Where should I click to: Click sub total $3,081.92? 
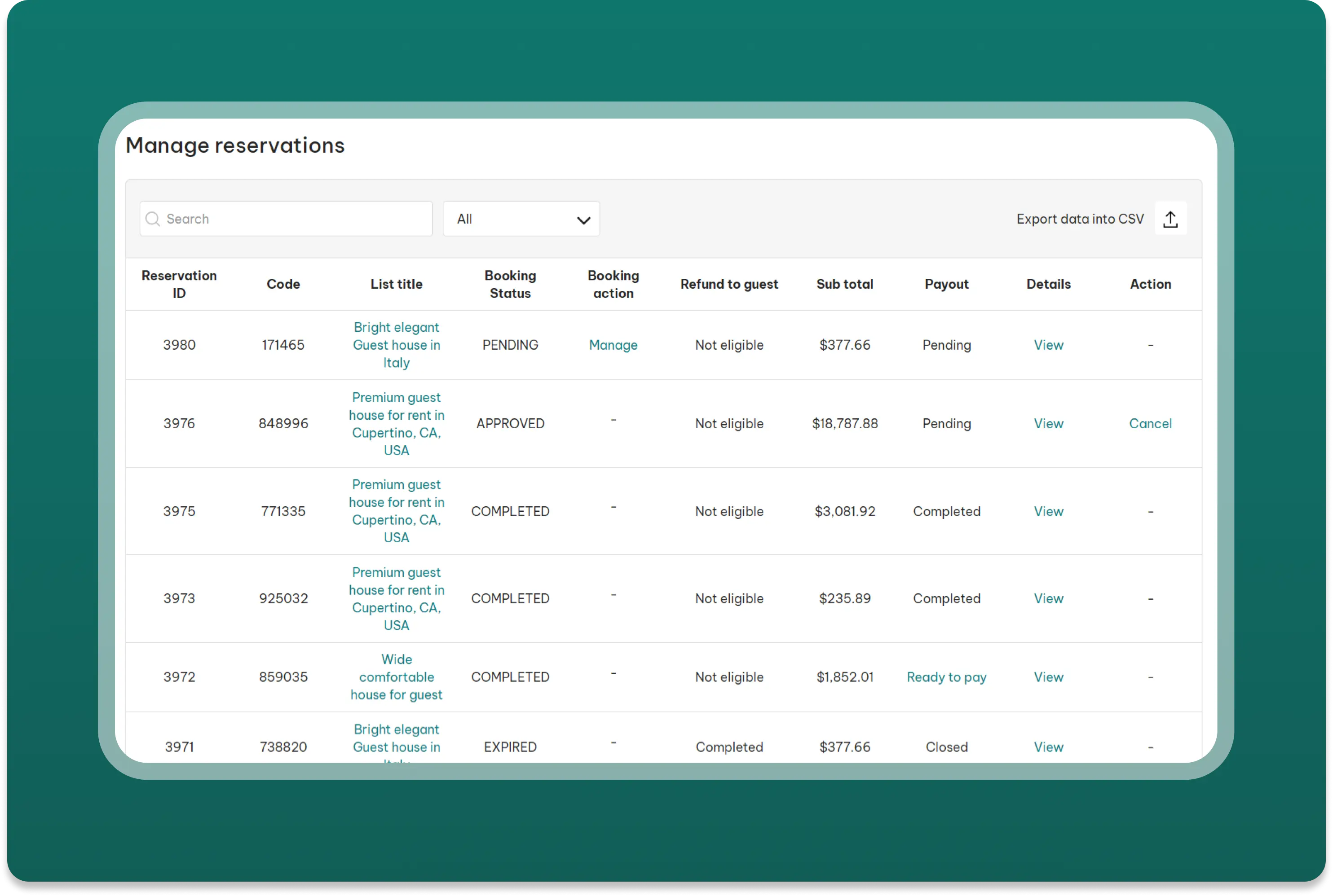844,511
